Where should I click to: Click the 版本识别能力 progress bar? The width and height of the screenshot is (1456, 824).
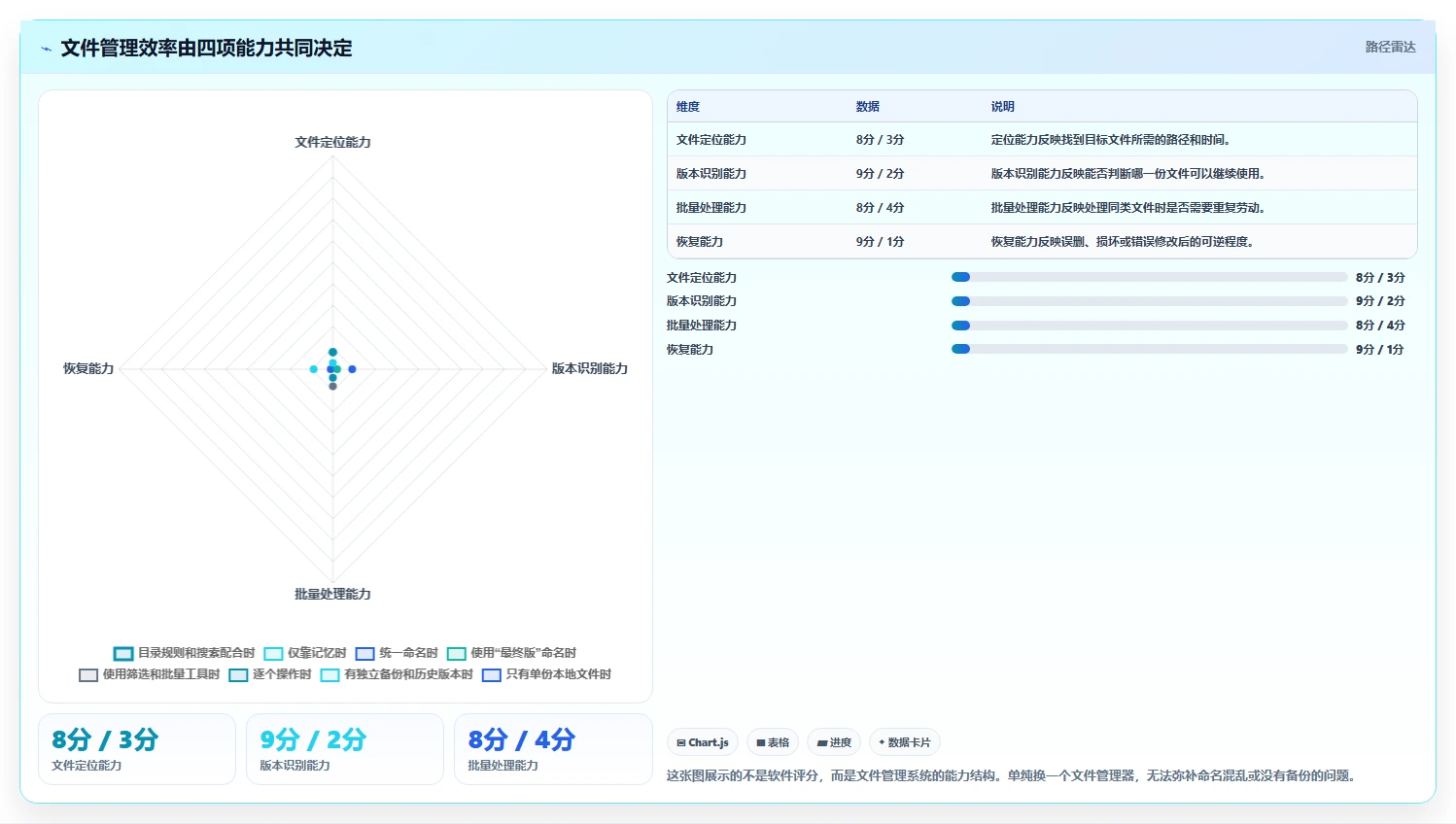pos(1150,301)
